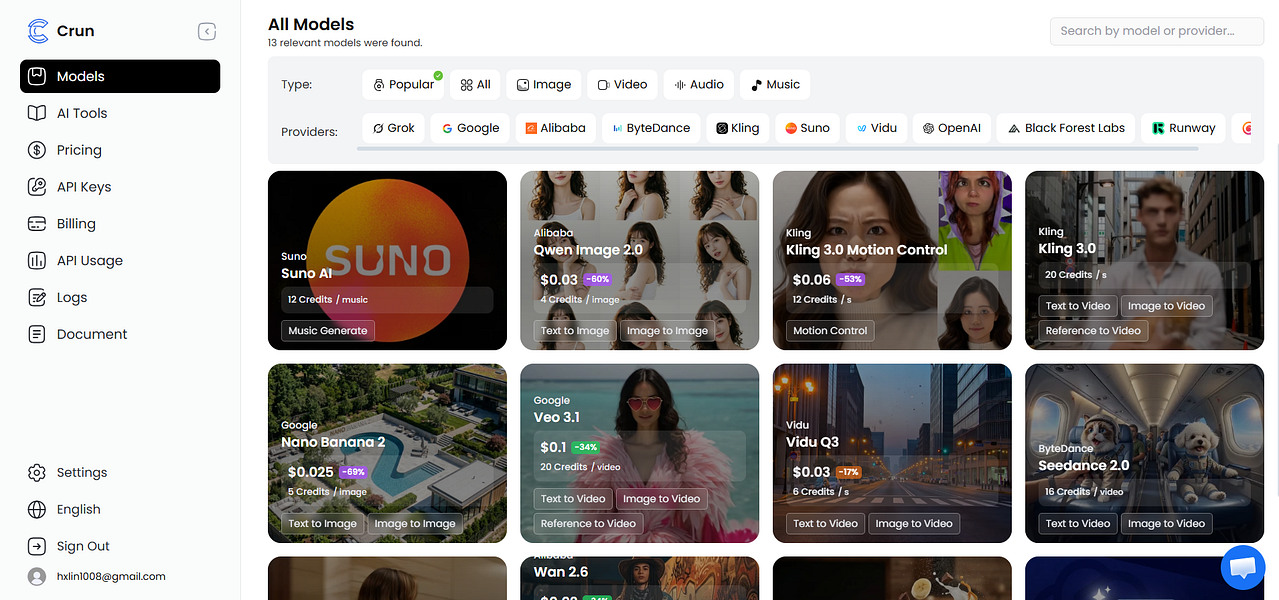Click Music Generate tag on Suno AI

[328, 330]
